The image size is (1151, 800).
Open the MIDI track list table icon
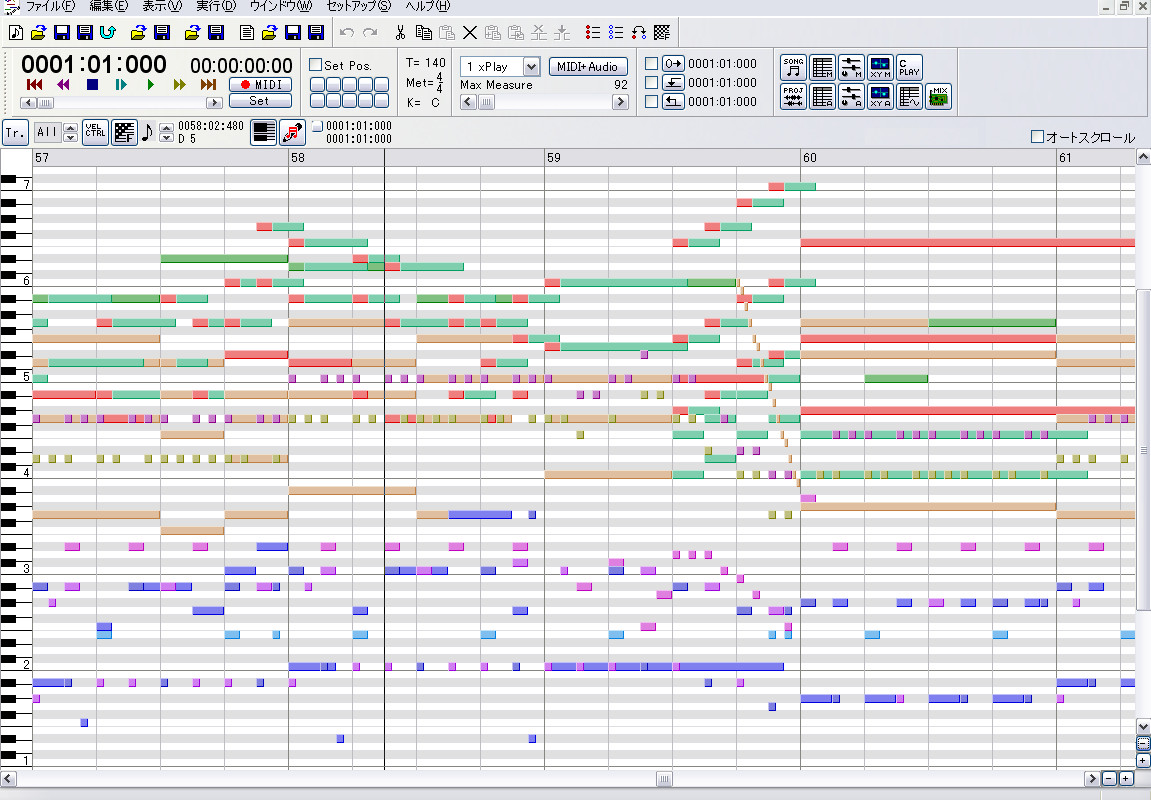823,68
